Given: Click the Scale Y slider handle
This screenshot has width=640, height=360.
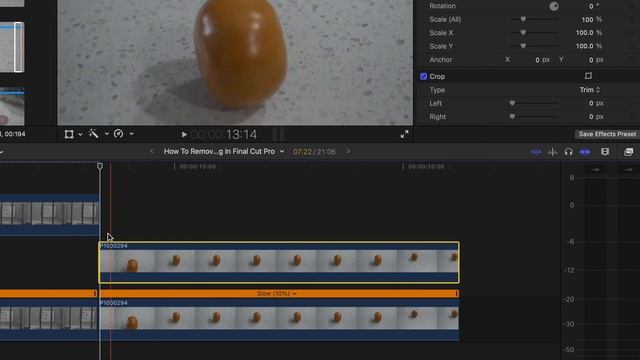Looking at the screenshot, I should 523,46.
